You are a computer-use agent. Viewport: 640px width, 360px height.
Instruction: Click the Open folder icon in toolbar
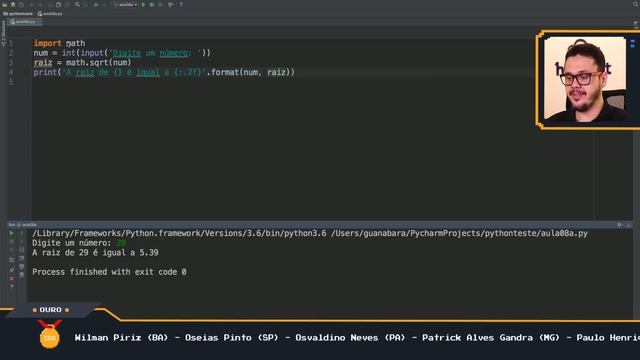[4, 5]
